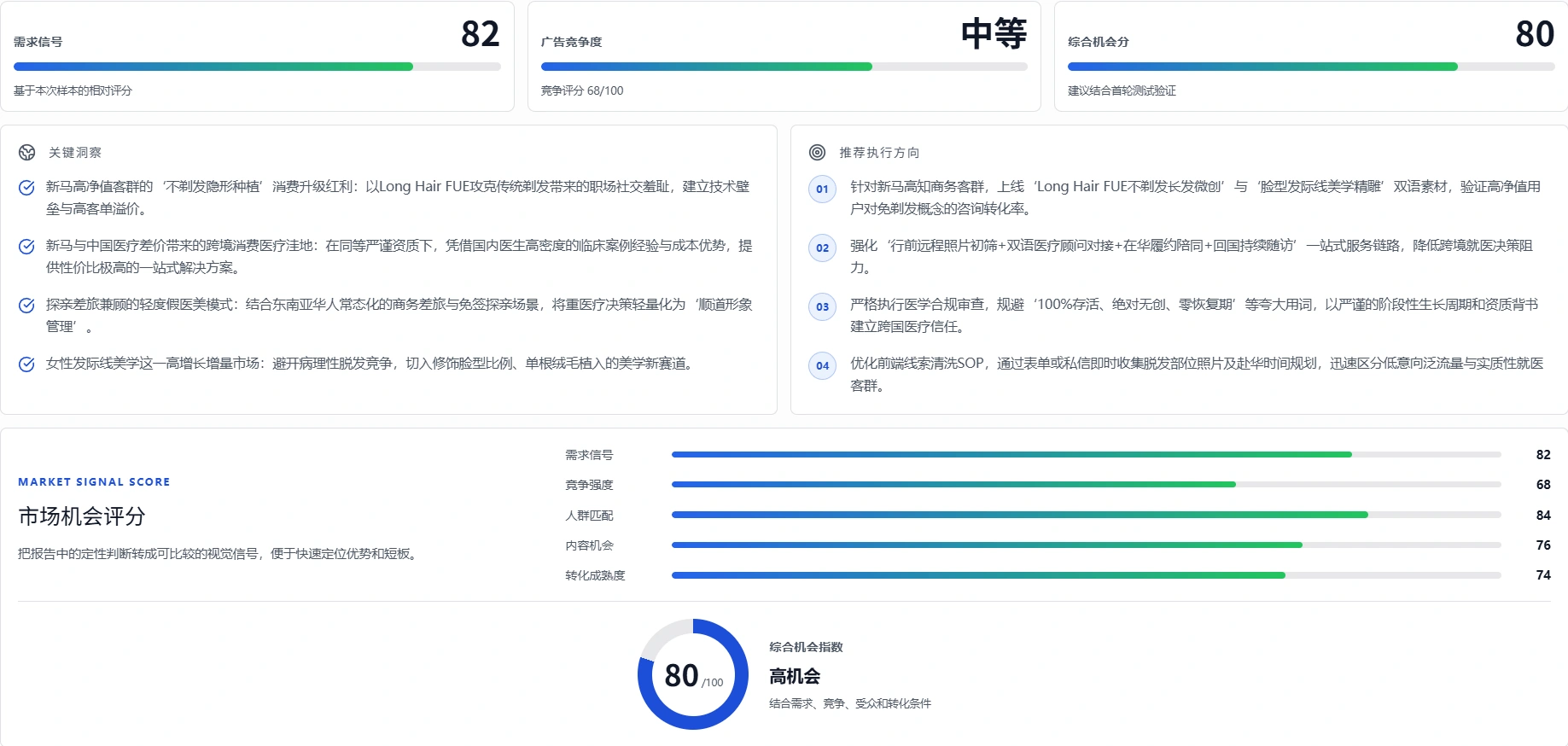1568x746 pixels.
Task: Select the 04 numbered badge
Action: point(823,366)
